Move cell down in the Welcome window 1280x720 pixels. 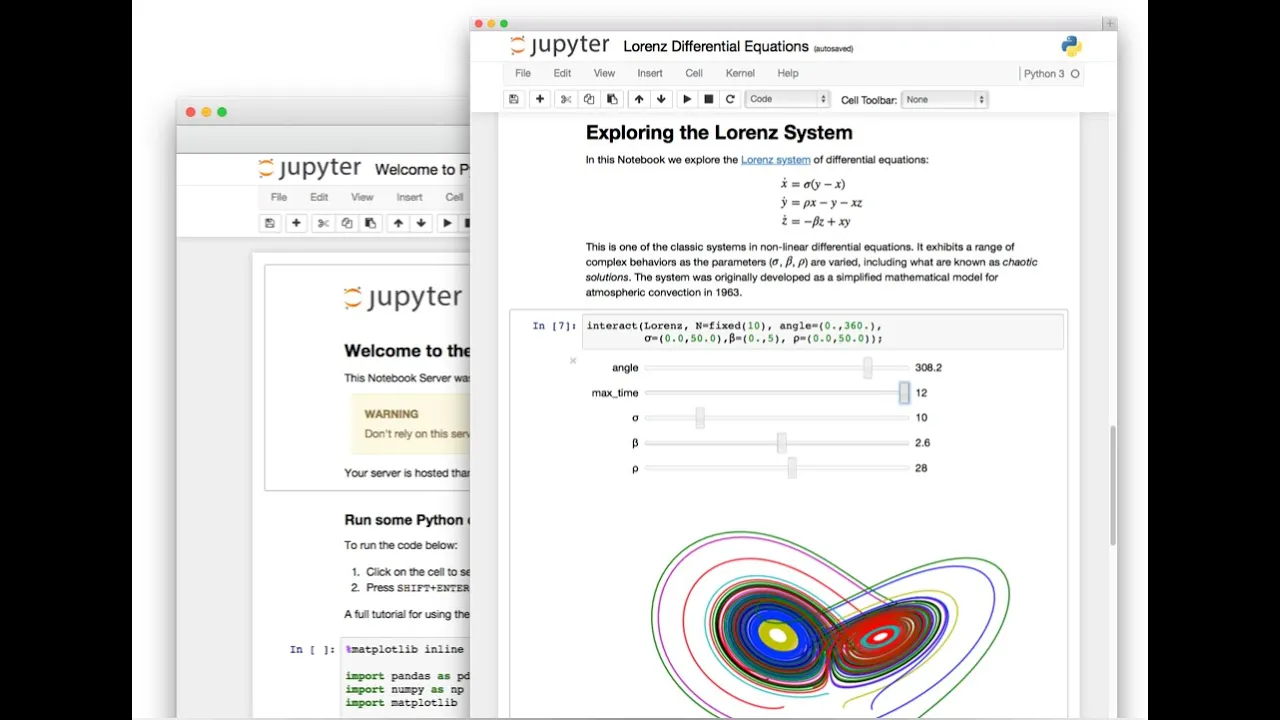[x=421, y=223]
